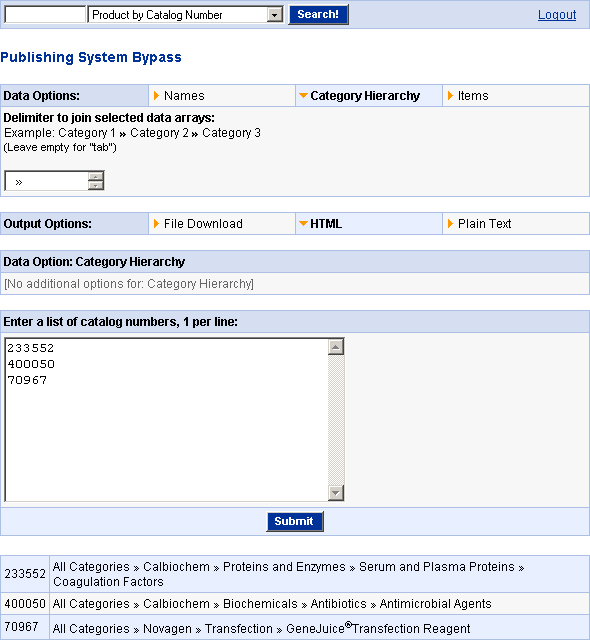590x640 pixels.
Task: Click the orange arrow beside Plain Text
Action: [450, 224]
